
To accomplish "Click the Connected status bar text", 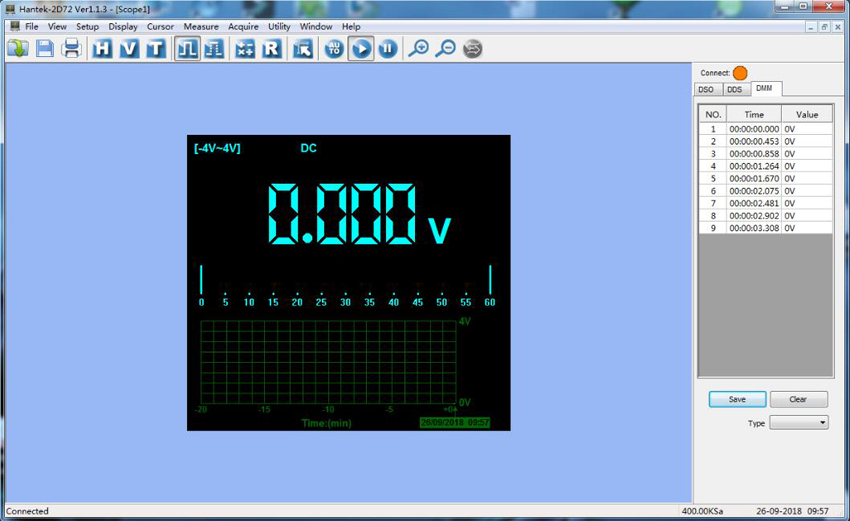I will [x=27, y=511].
